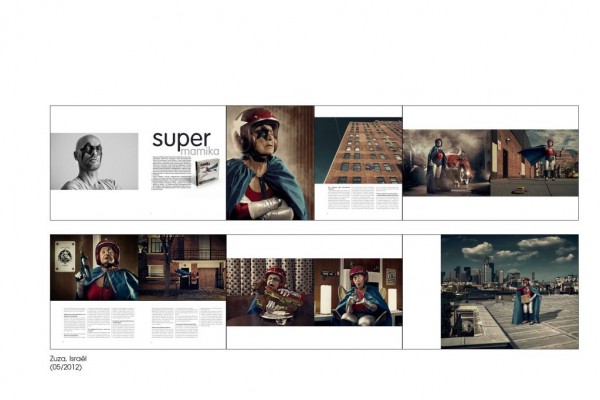This screenshot has width=600, height=400.
Task: Click the black-and-white masked bald man portrait
Action: [94, 161]
